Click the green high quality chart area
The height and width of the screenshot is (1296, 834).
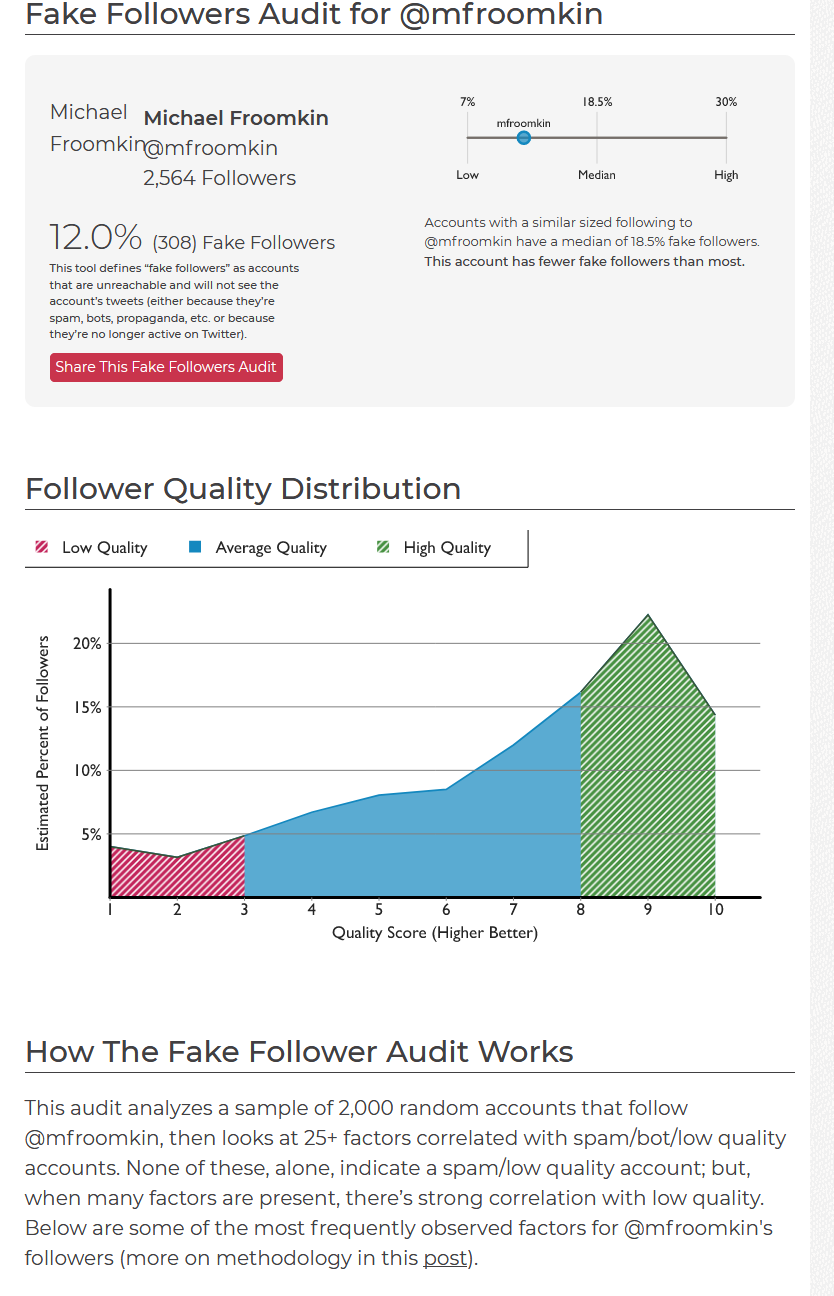648,790
